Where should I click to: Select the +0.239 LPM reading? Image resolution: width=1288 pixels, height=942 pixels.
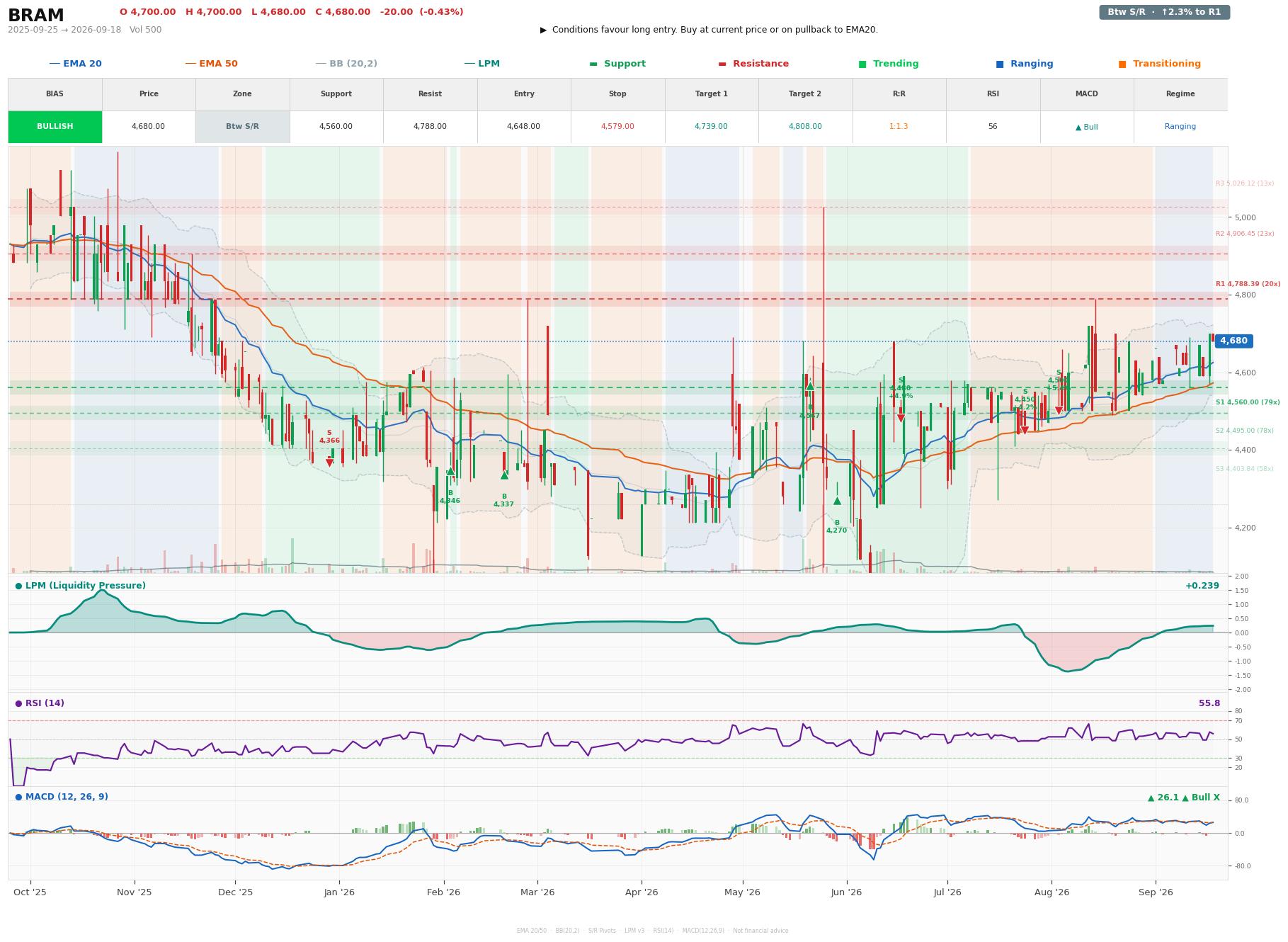click(x=1202, y=586)
